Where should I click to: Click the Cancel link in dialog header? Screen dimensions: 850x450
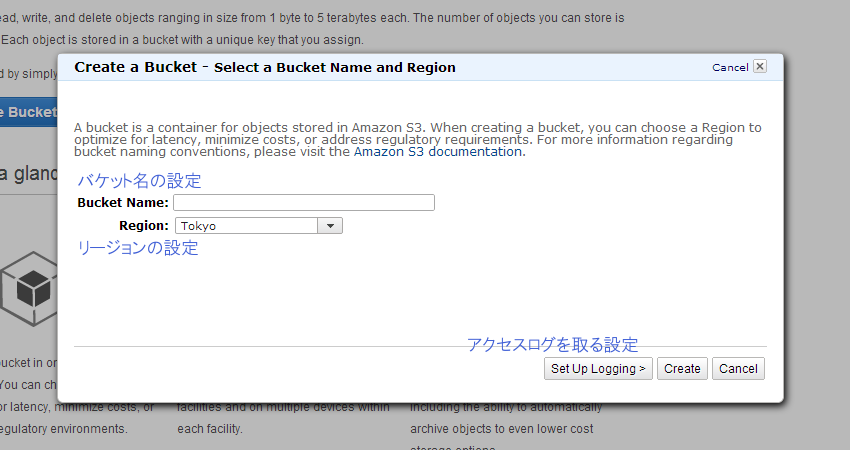pyautogui.click(x=730, y=67)
